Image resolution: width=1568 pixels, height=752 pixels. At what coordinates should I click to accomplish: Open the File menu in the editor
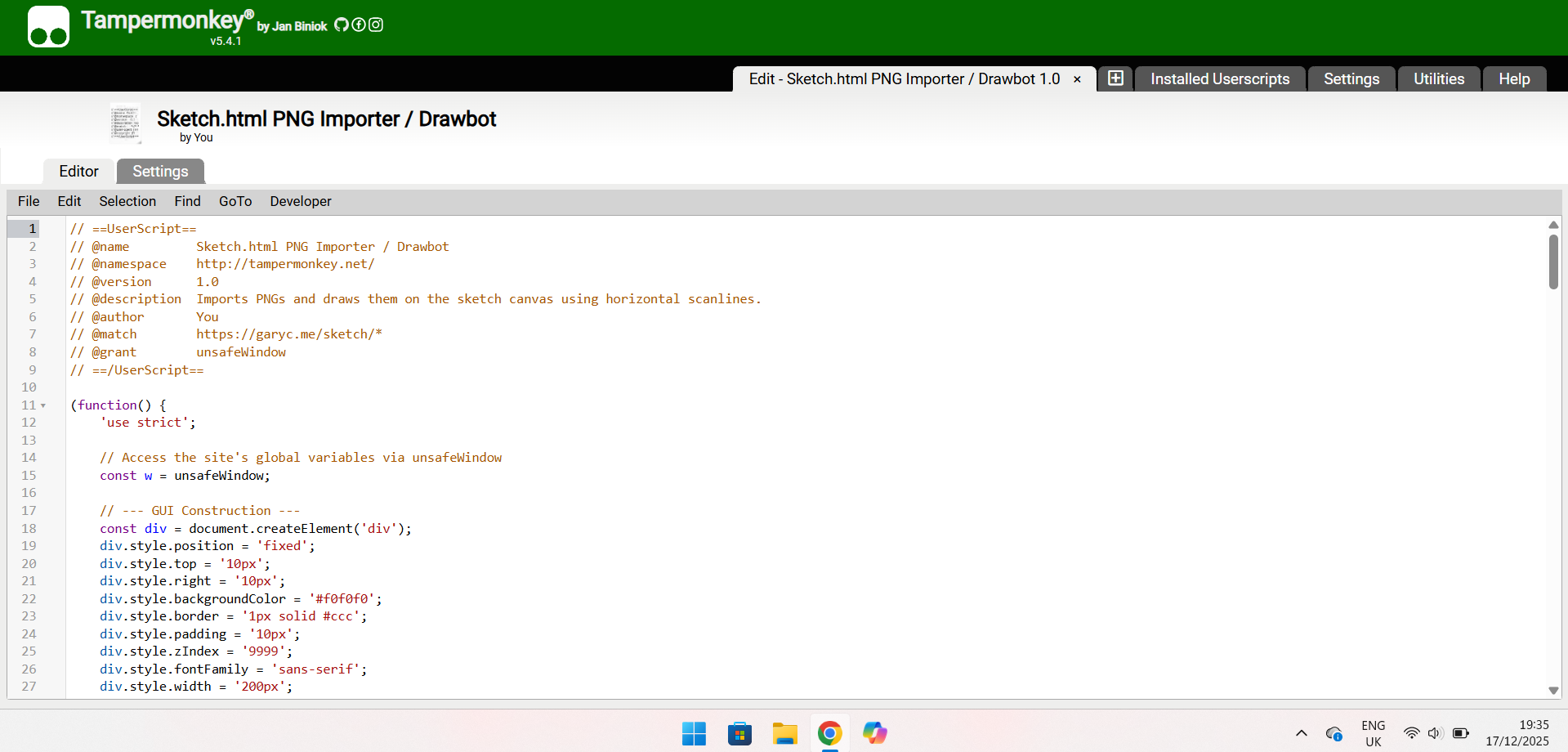point(29,201)
